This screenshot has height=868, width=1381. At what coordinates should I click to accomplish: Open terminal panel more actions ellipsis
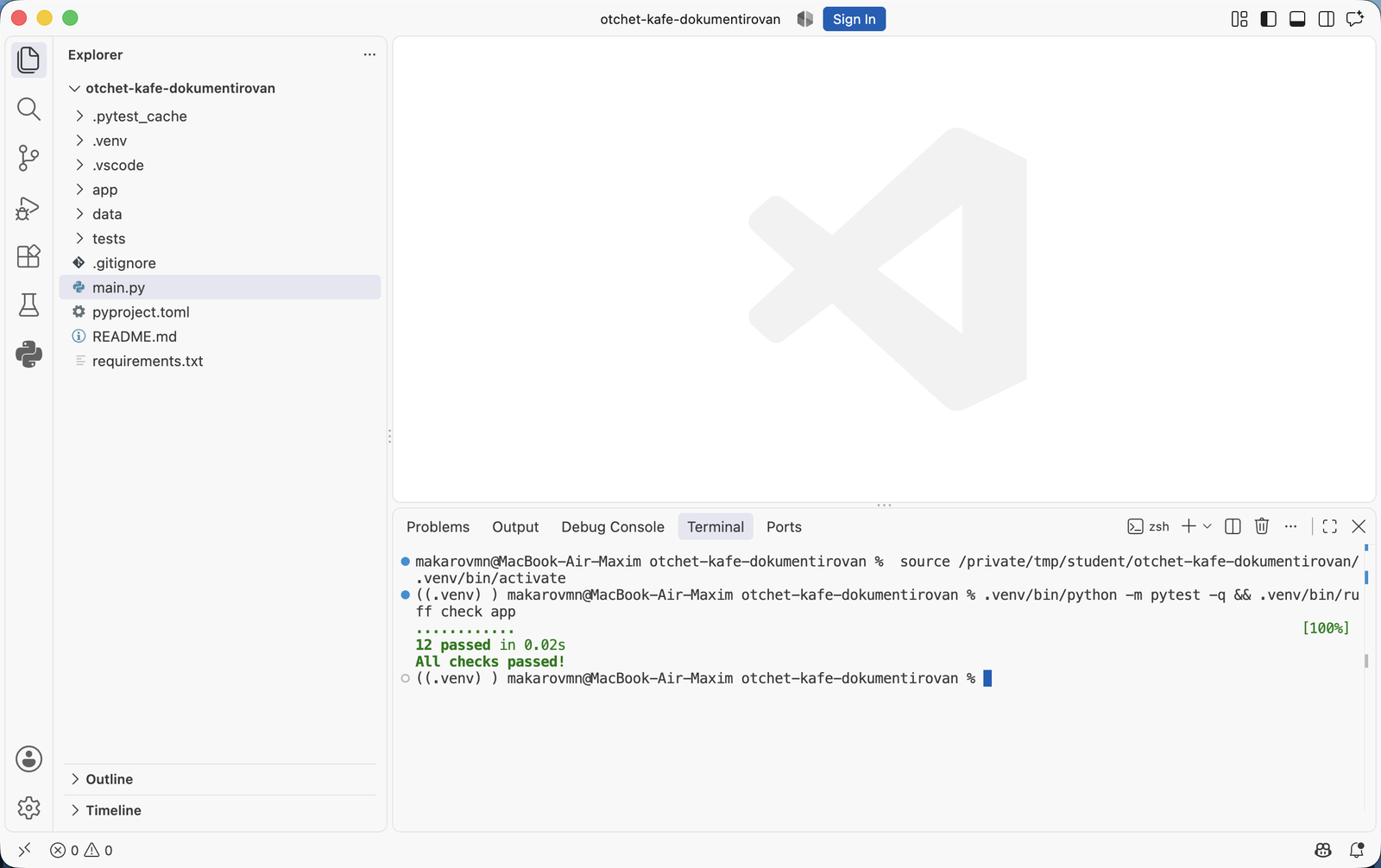tap(1290, 526)
